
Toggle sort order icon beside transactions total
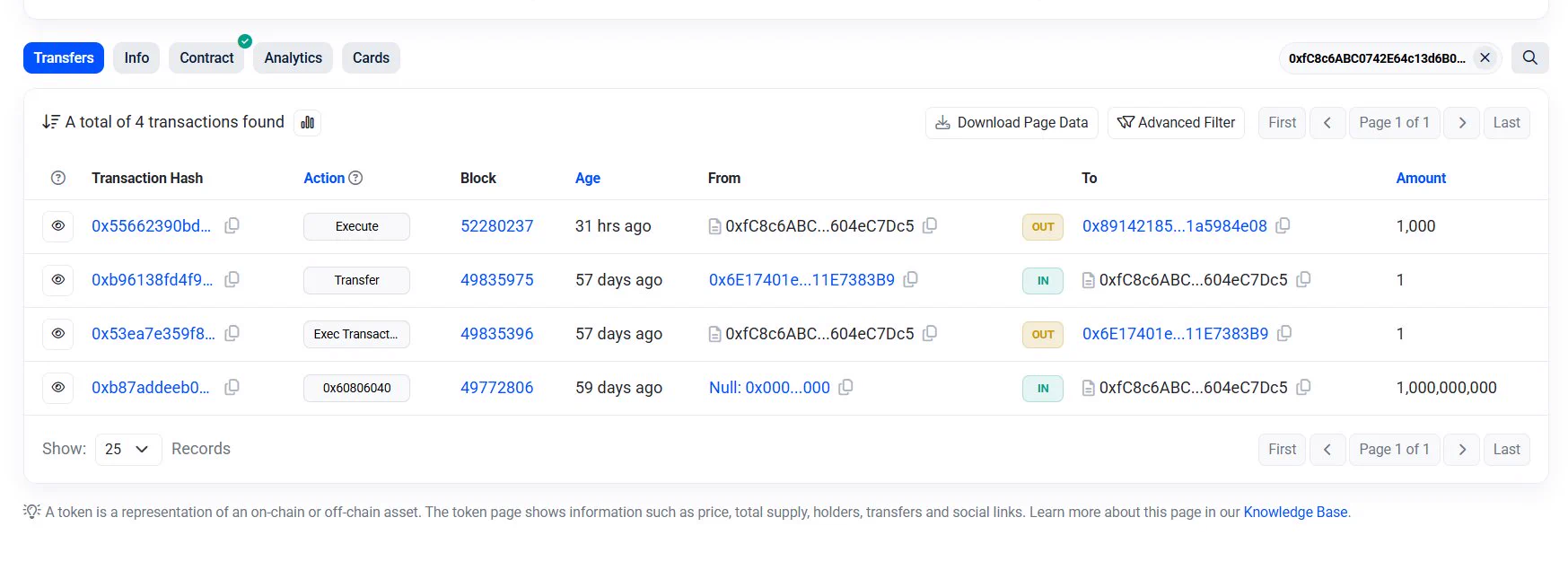[51, 122]
